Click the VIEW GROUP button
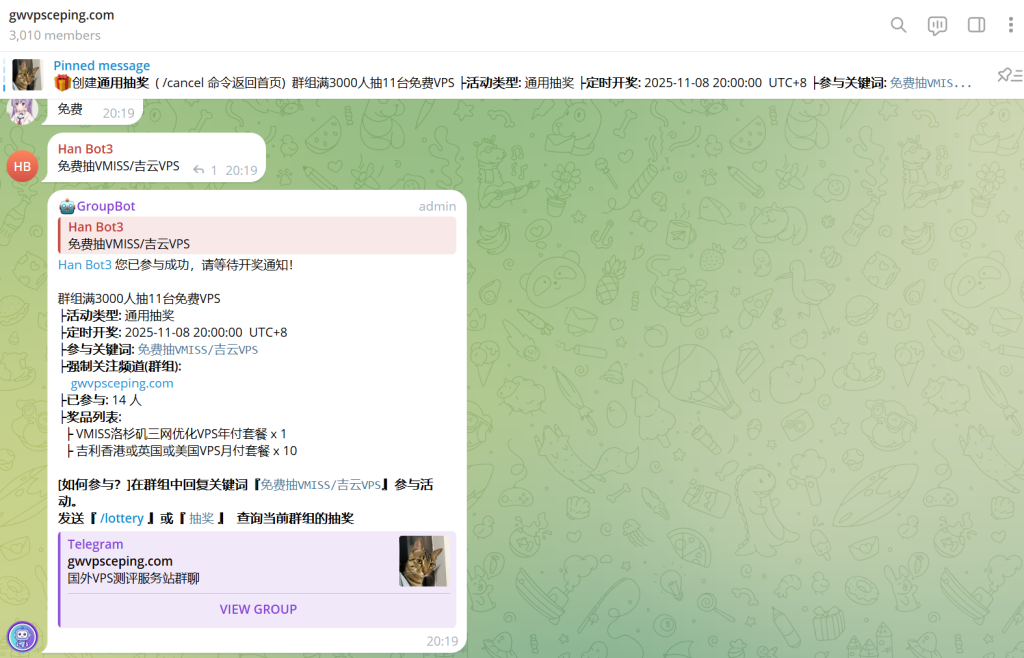The height and width of the screenshot is (658, 1024). [258, 609]
